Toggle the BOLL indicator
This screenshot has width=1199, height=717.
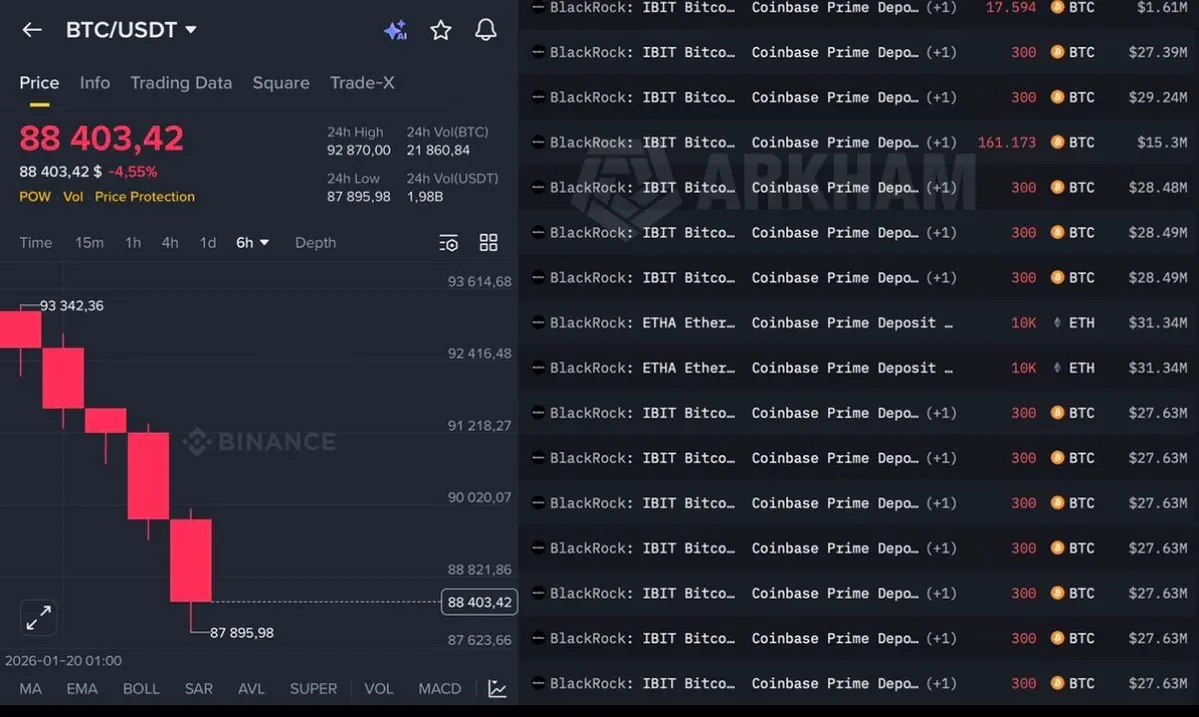(141, 689)
